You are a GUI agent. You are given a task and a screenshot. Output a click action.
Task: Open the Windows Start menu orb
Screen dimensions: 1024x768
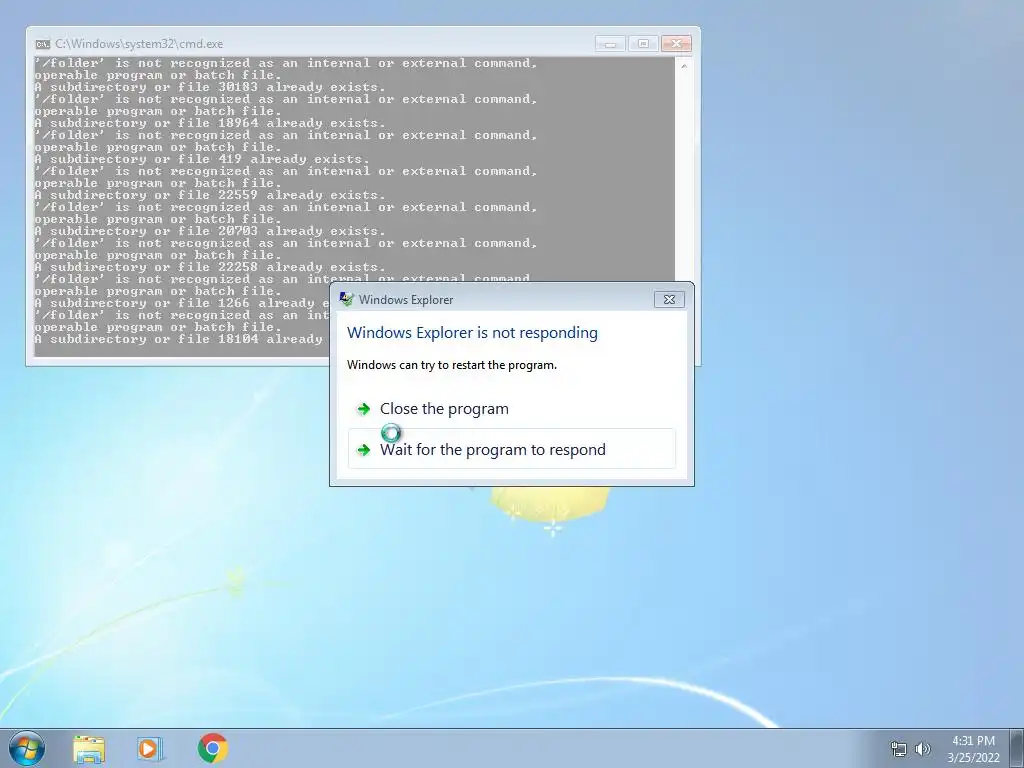[27, 748]
